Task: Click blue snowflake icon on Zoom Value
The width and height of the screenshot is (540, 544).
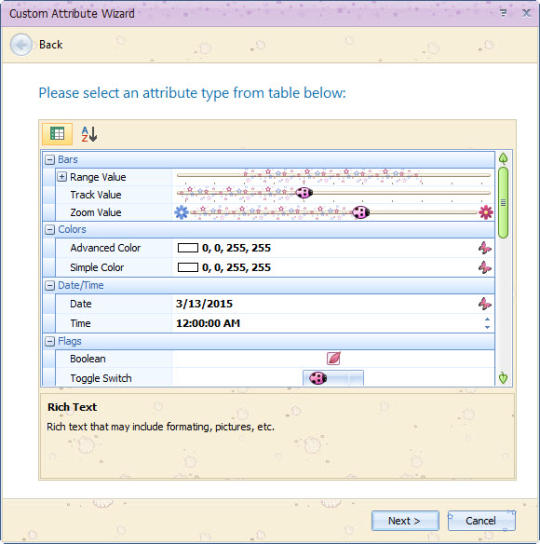Action: (182, 212)
